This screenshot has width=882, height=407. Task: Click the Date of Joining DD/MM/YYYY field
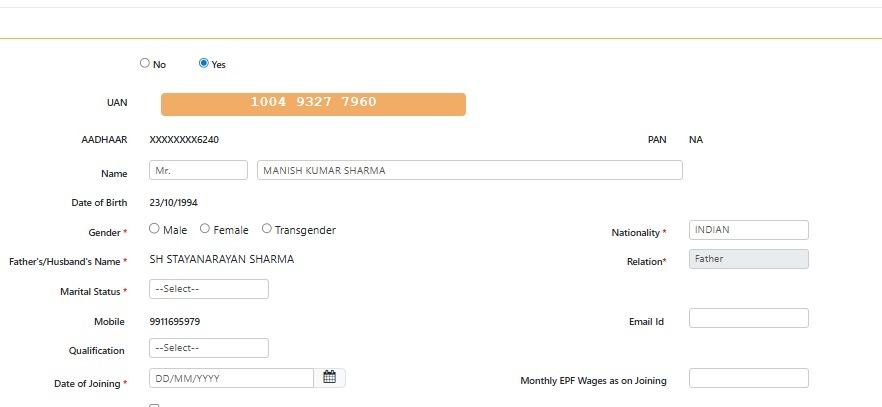(231, 378)
